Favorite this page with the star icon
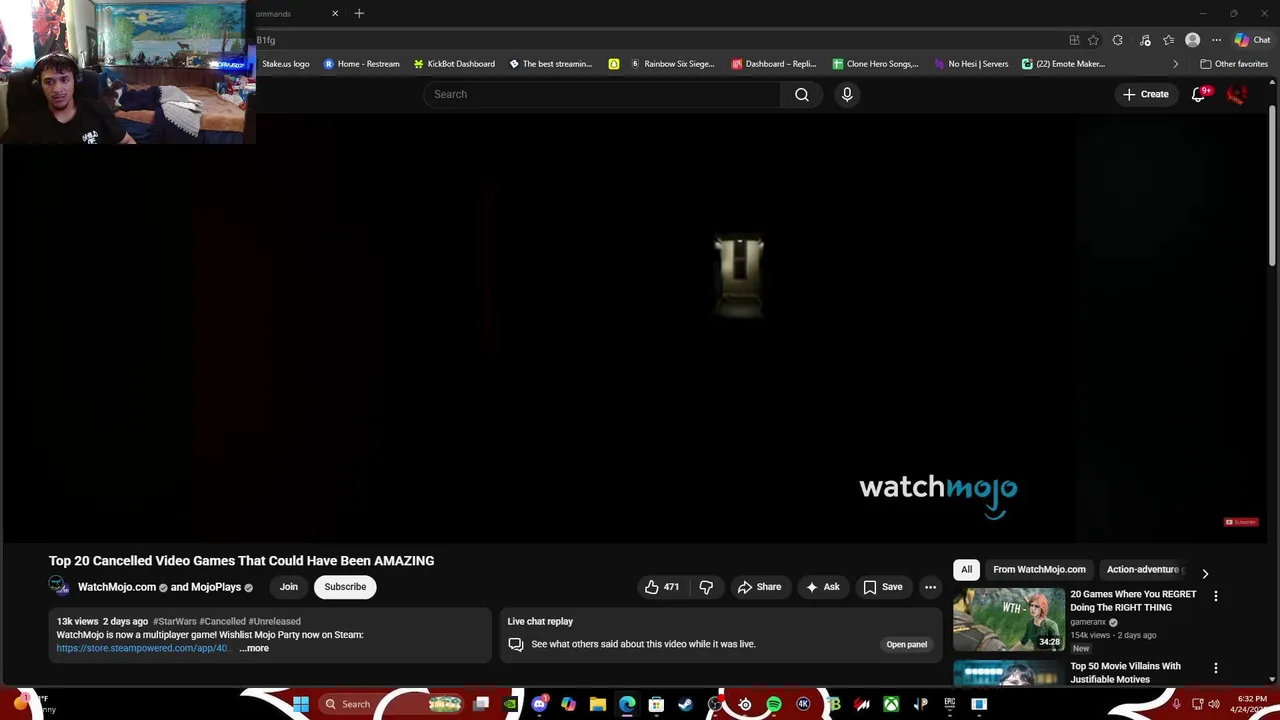This screenshot has width=1280, height=720. 1093,40
